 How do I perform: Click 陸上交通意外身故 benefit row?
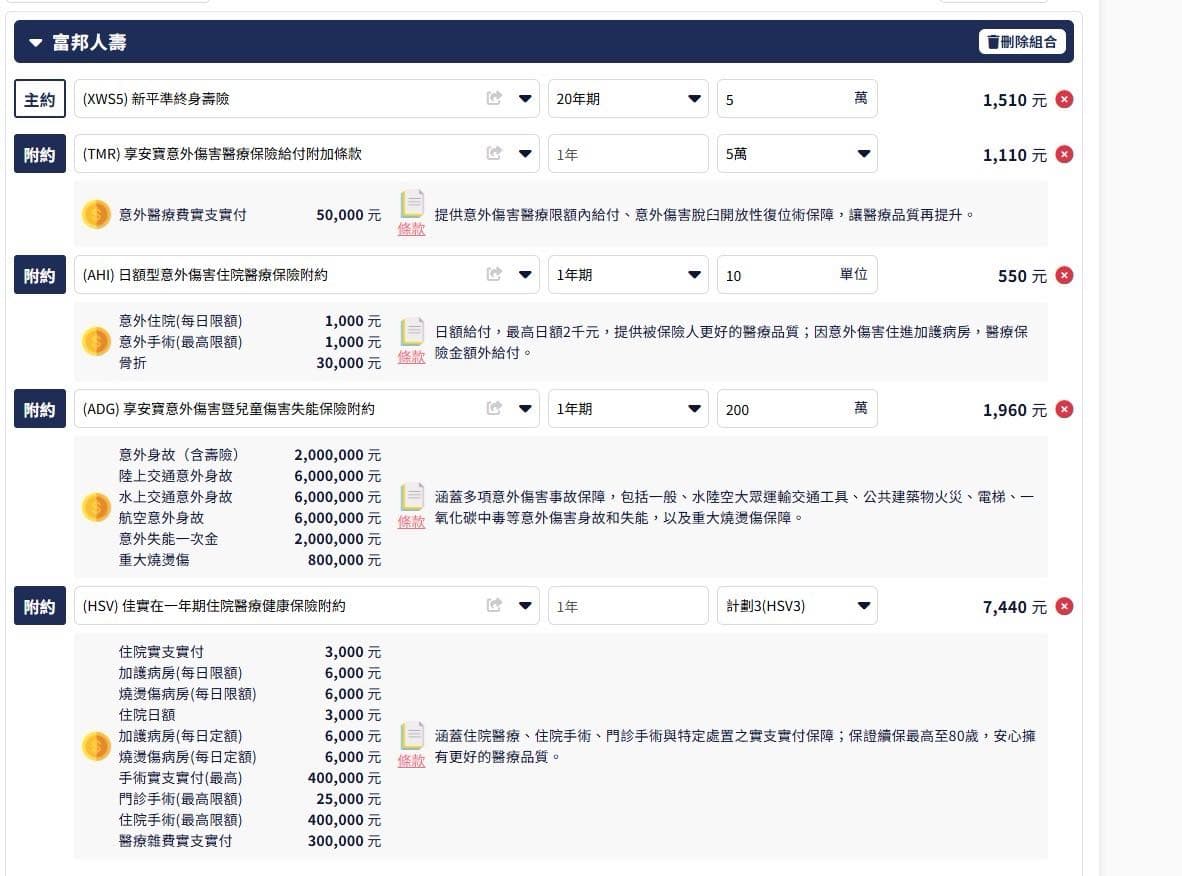pos(250,476)
